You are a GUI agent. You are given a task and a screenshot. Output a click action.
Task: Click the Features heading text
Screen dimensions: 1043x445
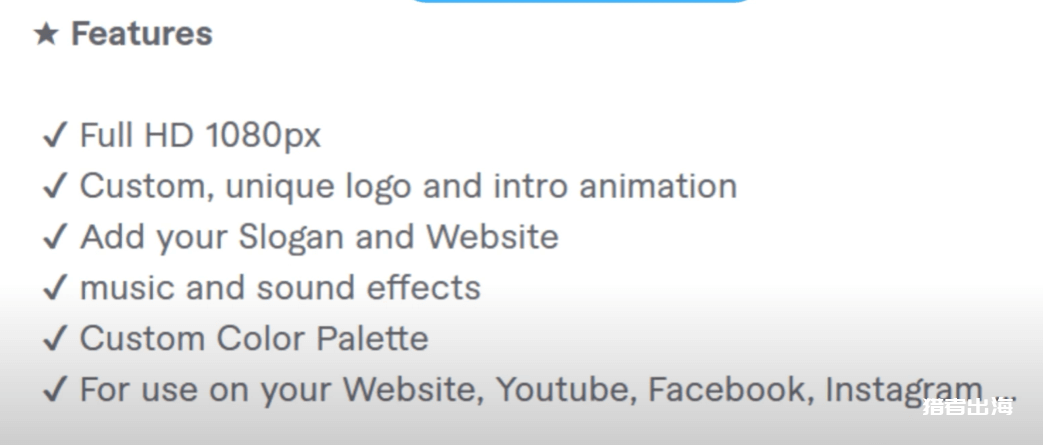coord(142,33)
